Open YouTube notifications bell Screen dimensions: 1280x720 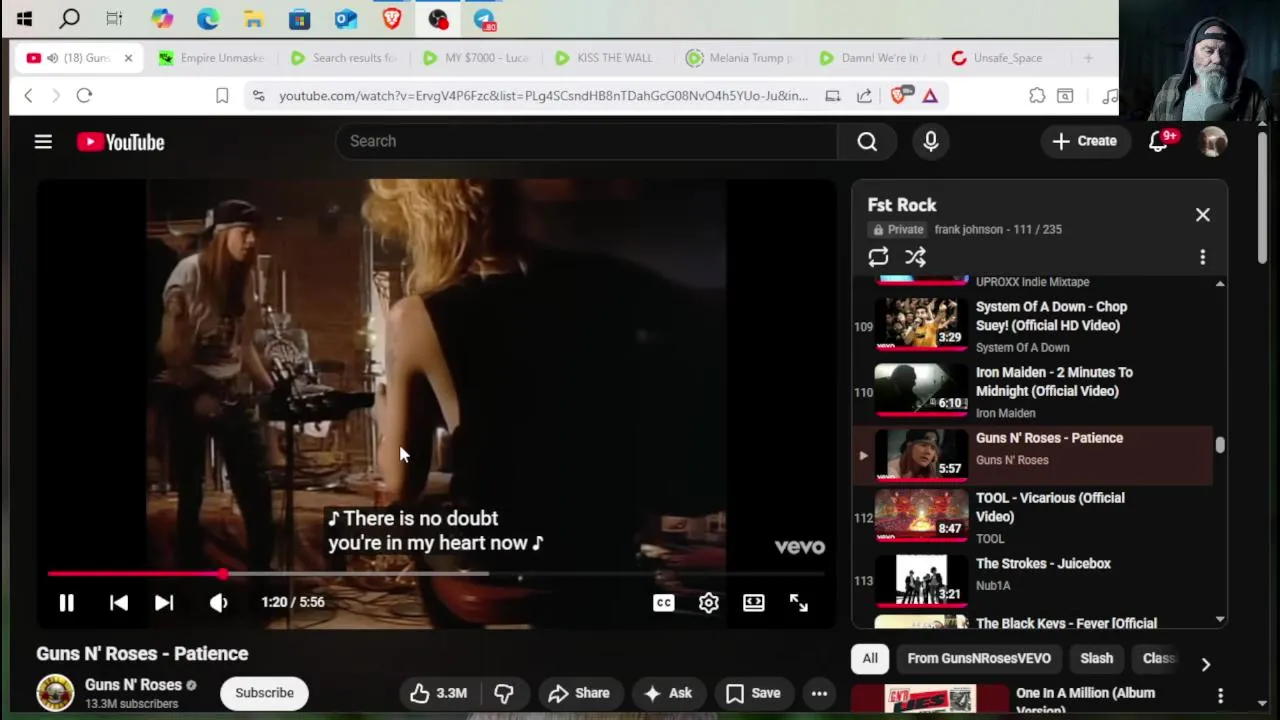[x=1159, y=141]
